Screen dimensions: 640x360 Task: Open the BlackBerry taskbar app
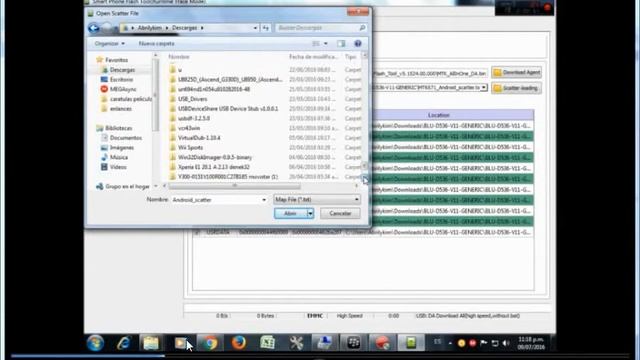(353, 343)
